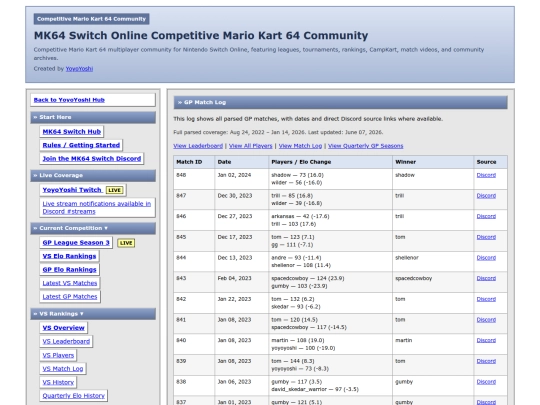Screen dimensions: 540x405
Task: Open Back to YoyoYoshi Hub link
Action: click(69, 100)
